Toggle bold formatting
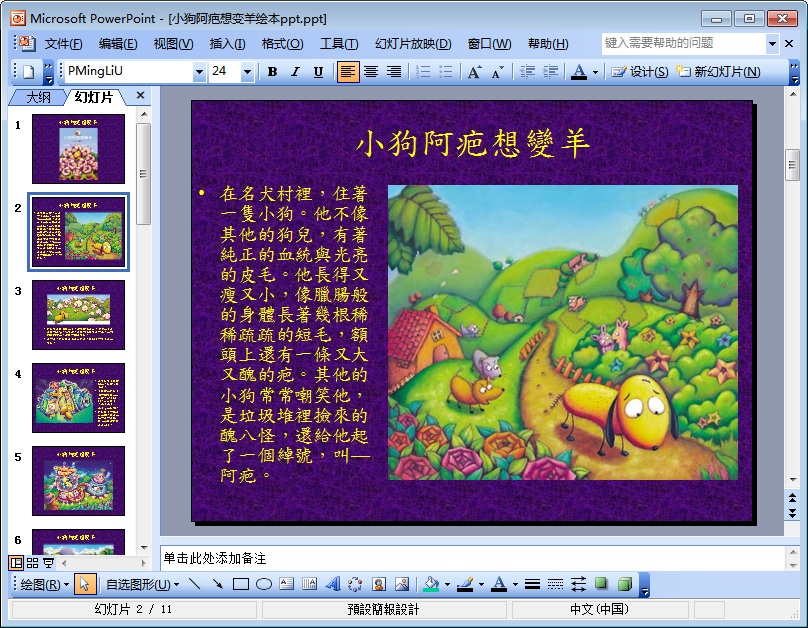 273,72
